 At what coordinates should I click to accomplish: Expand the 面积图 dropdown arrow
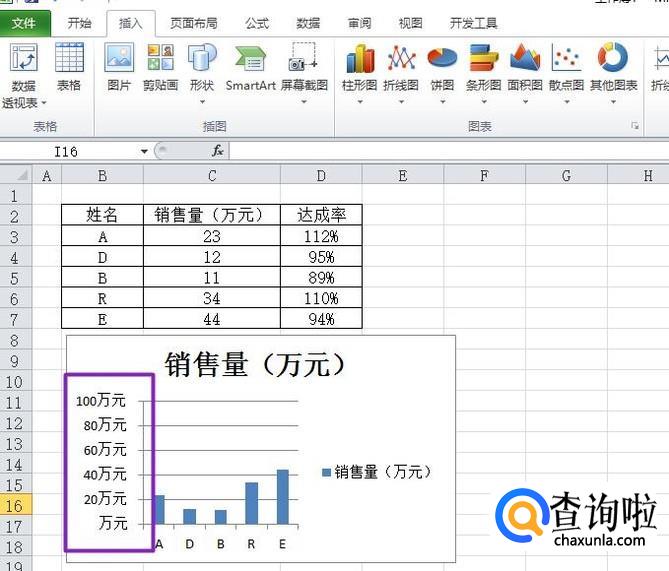click(x=525, y=102)
